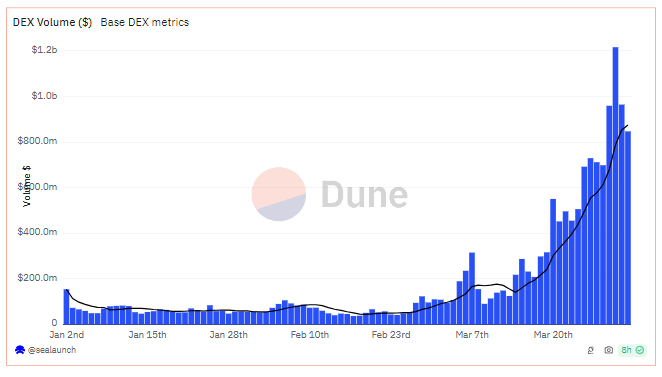
Task: Click the Dune logo watermark circle
Action: coord(279,194)
